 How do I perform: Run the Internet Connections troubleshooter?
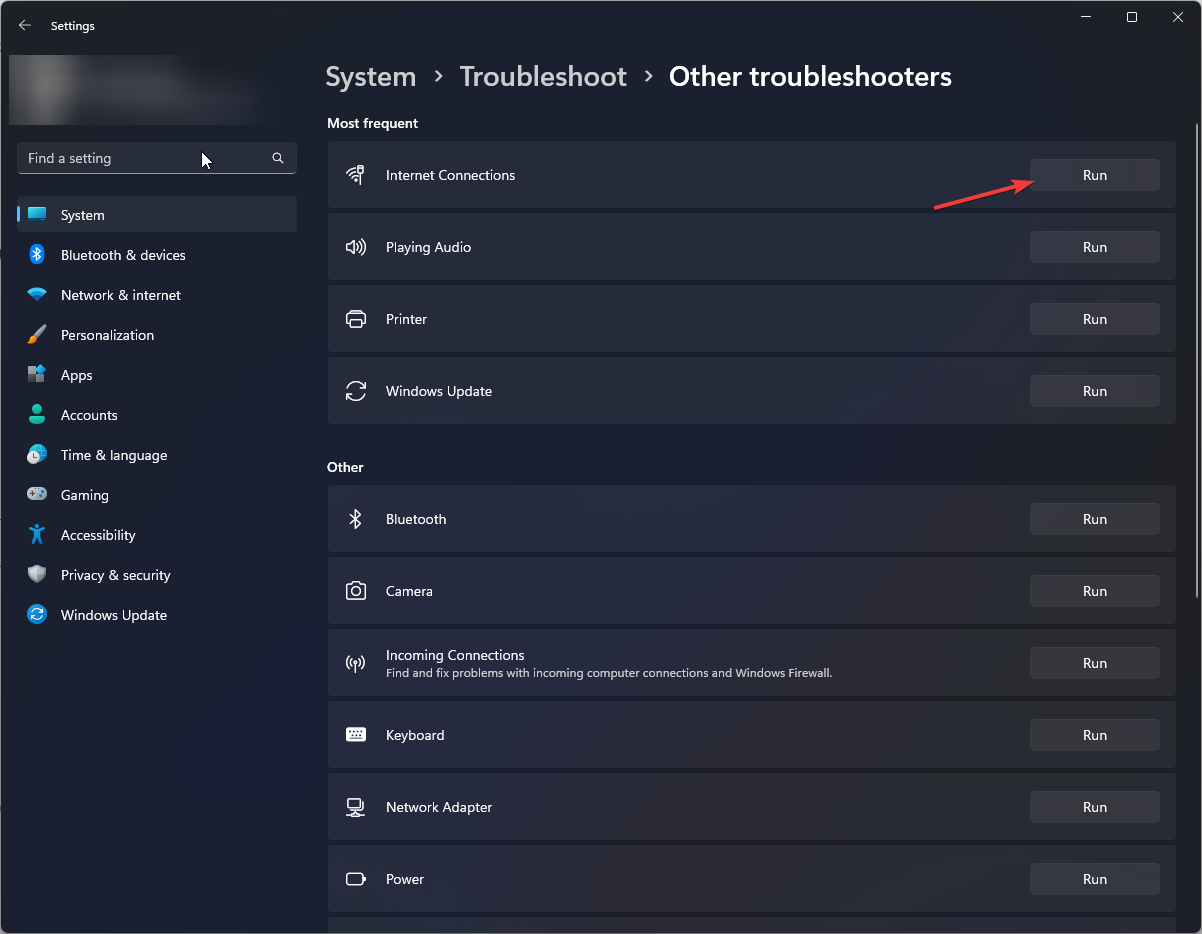pos(1095,175)
